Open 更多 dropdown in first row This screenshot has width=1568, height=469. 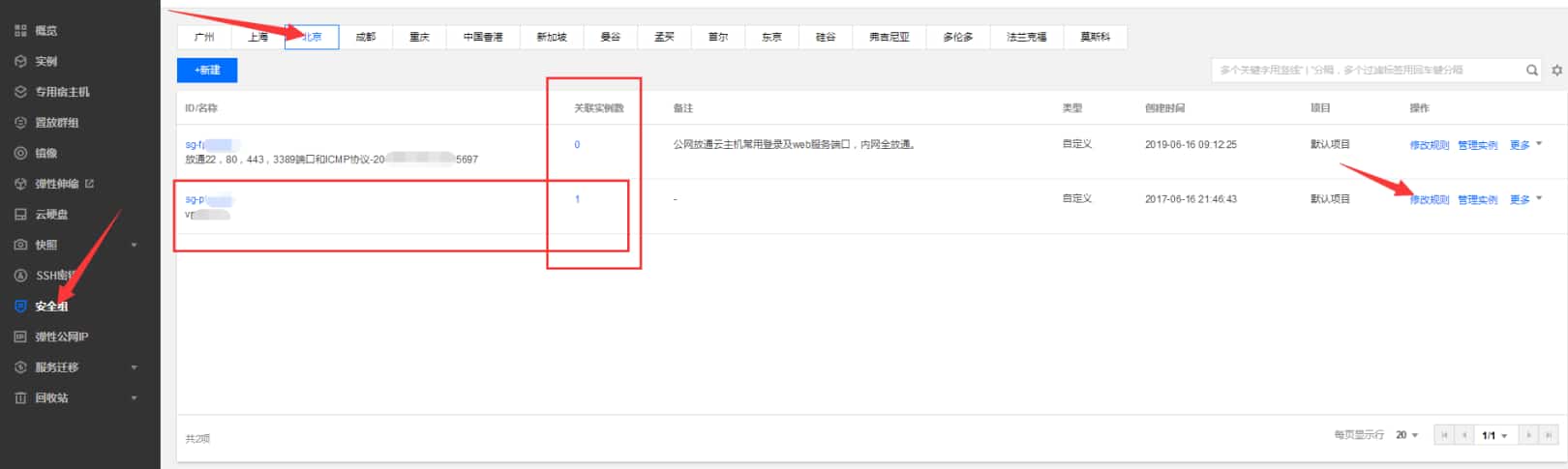1525,145
